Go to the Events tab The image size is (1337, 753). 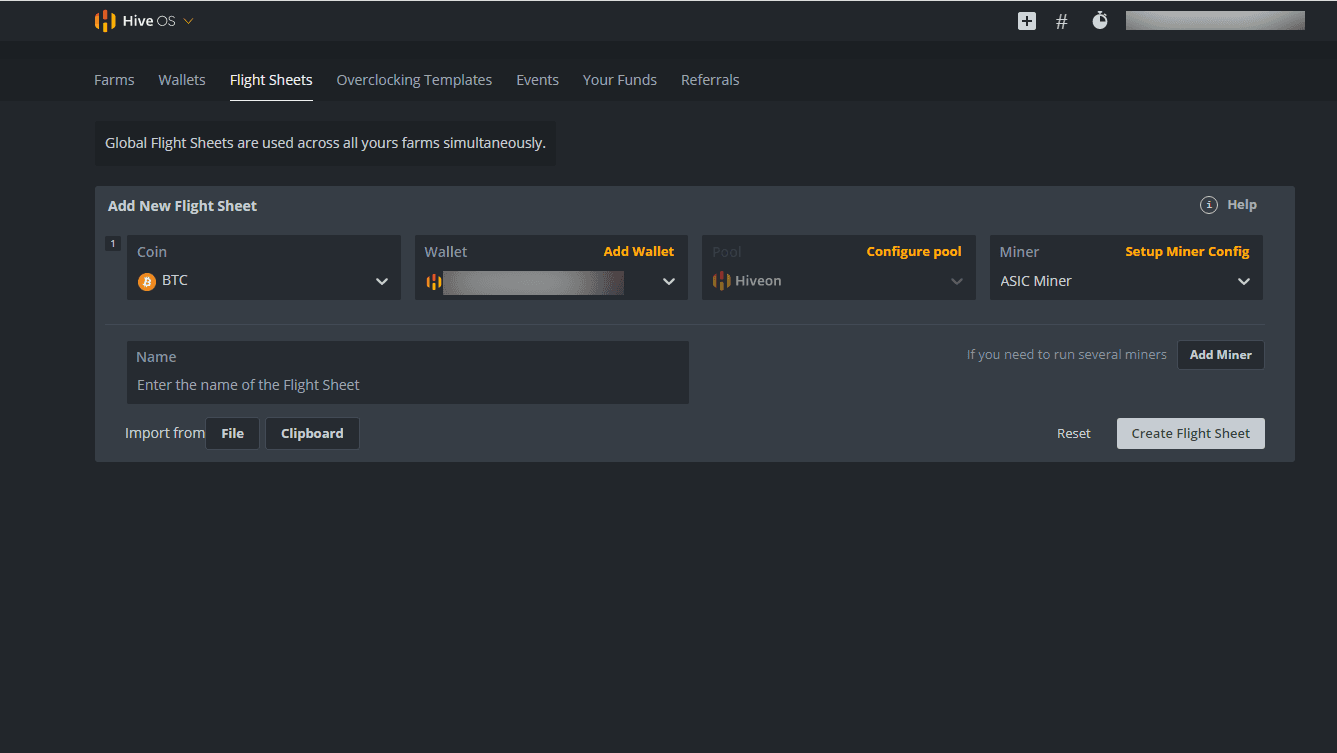537,80
